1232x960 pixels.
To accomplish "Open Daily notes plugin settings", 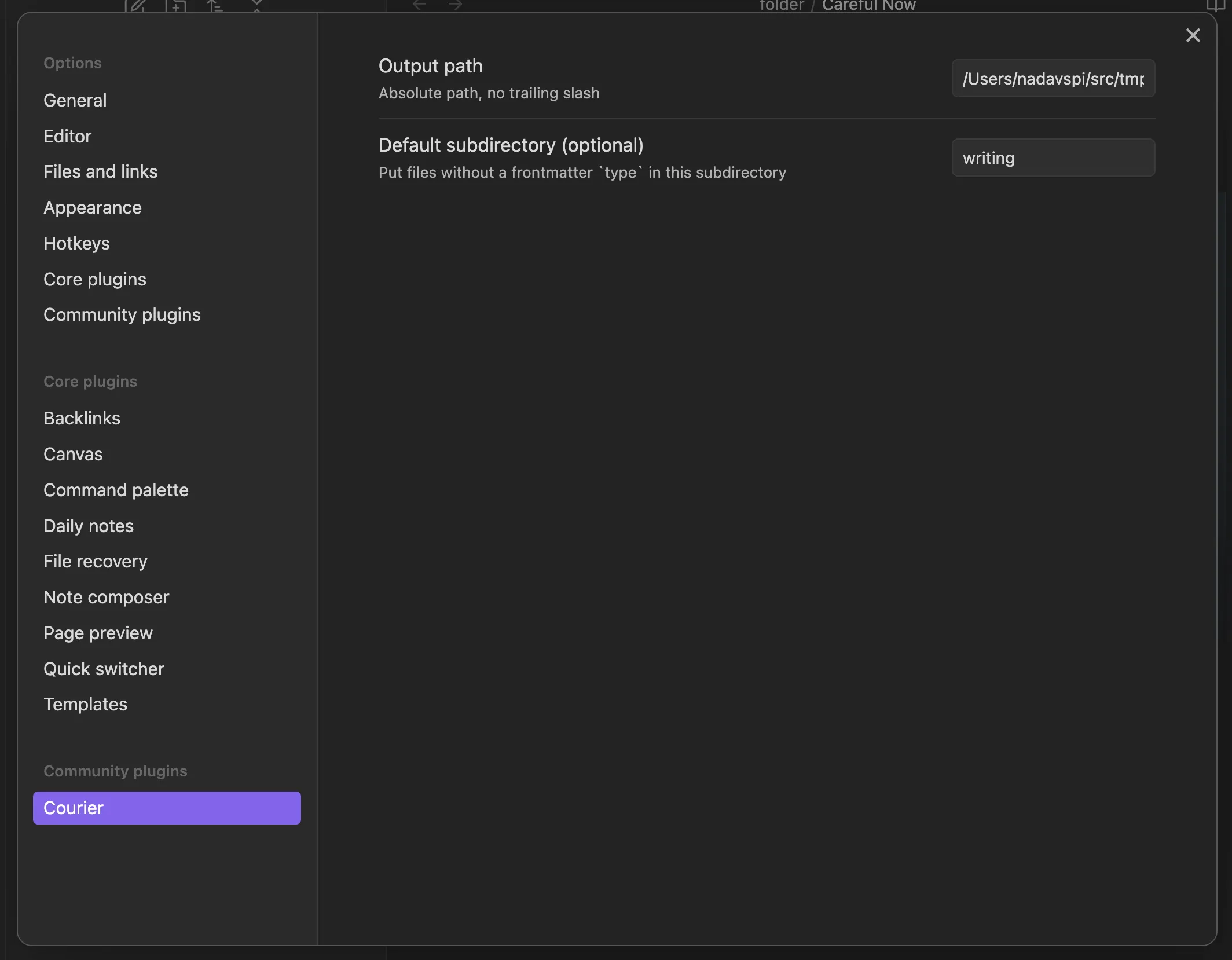I will (x=167, y=526).
